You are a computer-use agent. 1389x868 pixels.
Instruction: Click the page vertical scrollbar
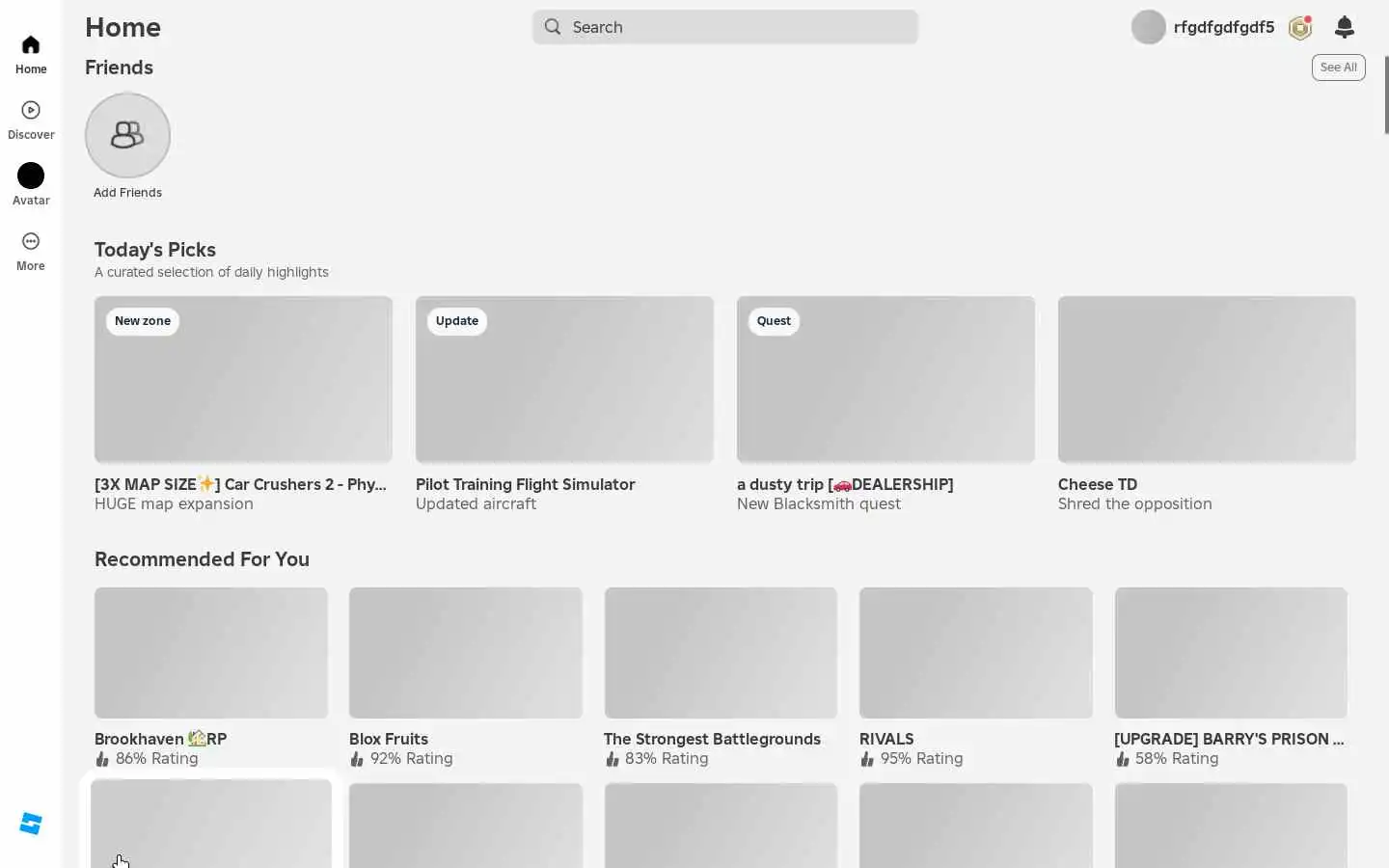pos(1386,95)
